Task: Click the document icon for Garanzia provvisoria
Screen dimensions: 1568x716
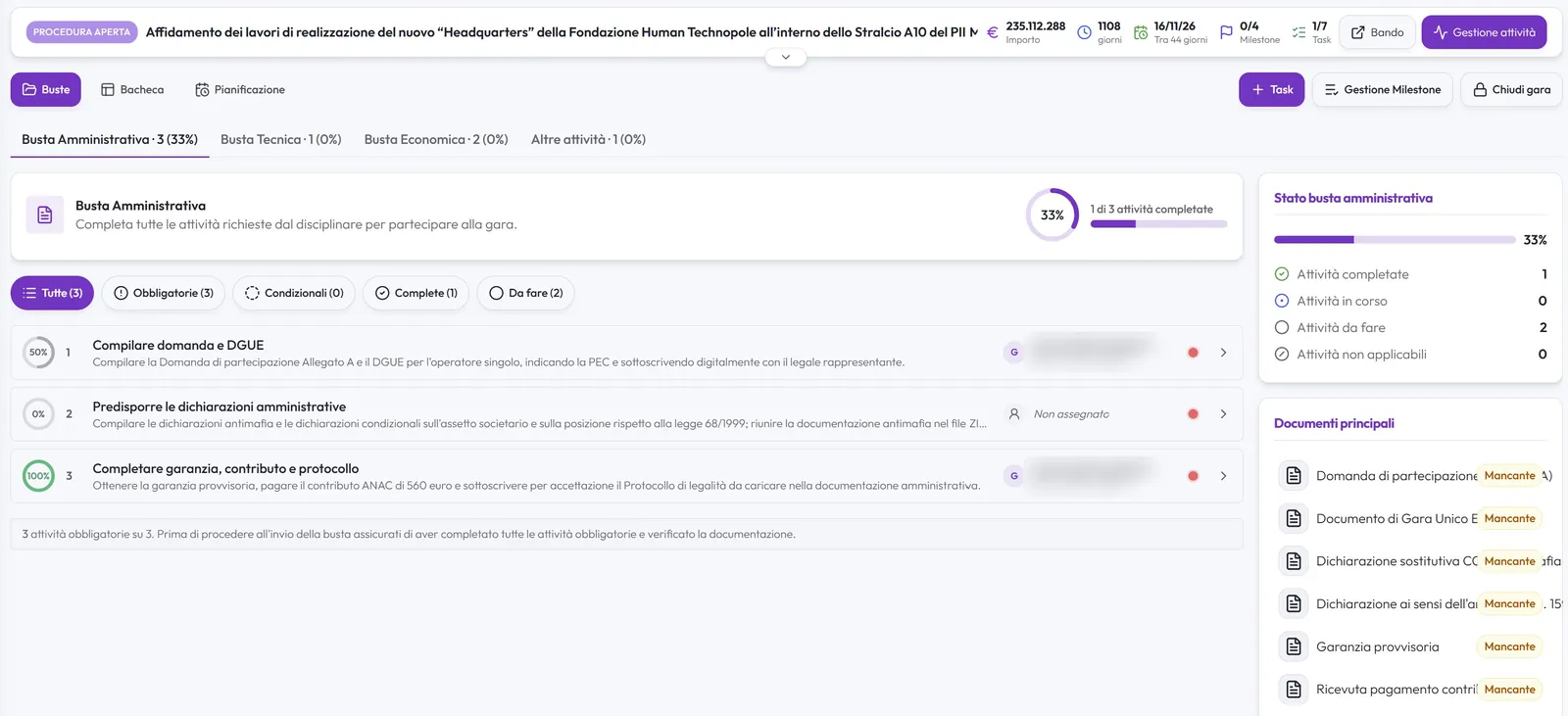Action: click(x=1294, y=646)
